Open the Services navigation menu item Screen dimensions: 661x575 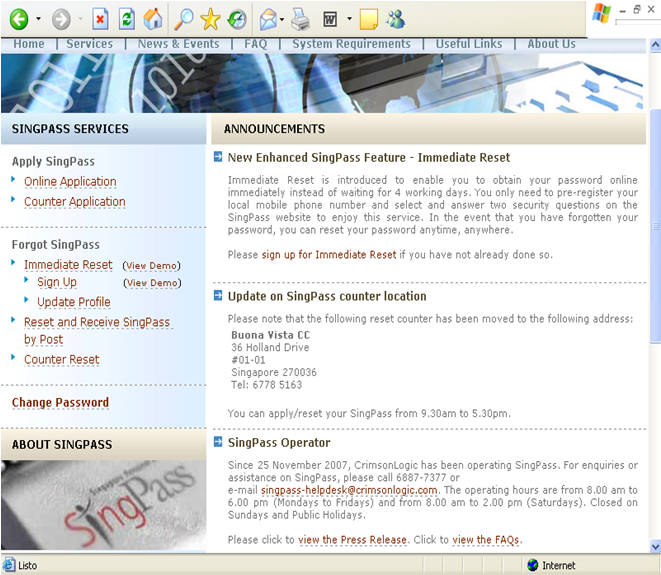click(x=89, y=44)
